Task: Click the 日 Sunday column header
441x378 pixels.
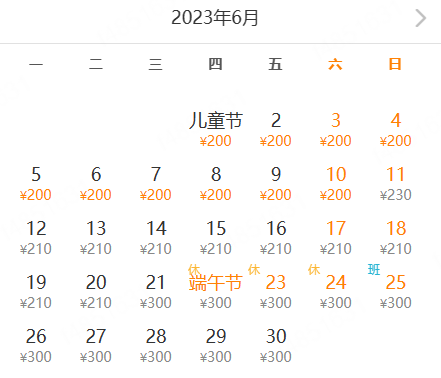Action: pyautogui.click(x=395, y=64)
